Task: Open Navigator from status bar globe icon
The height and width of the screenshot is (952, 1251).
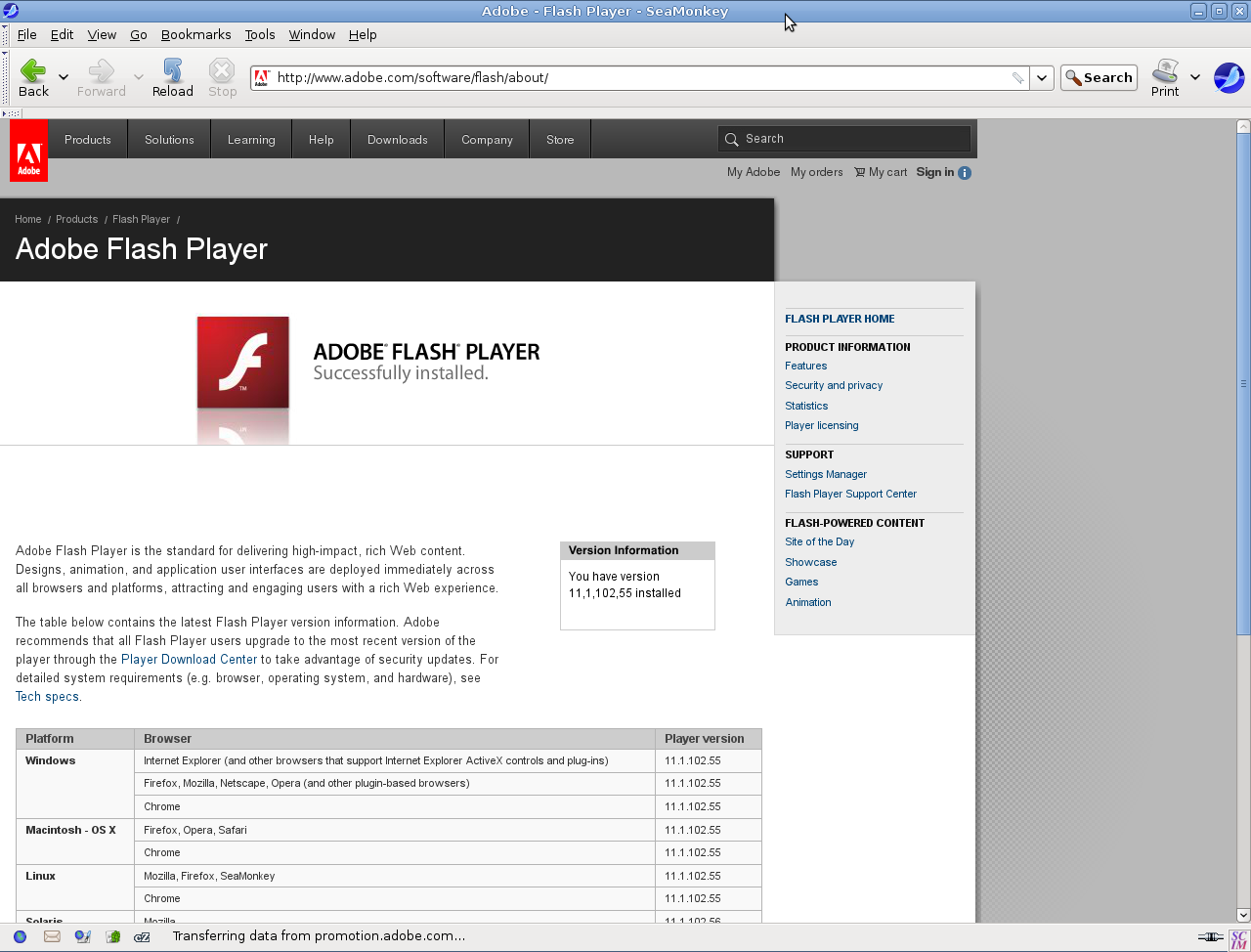Action: [x=20, y=936]
